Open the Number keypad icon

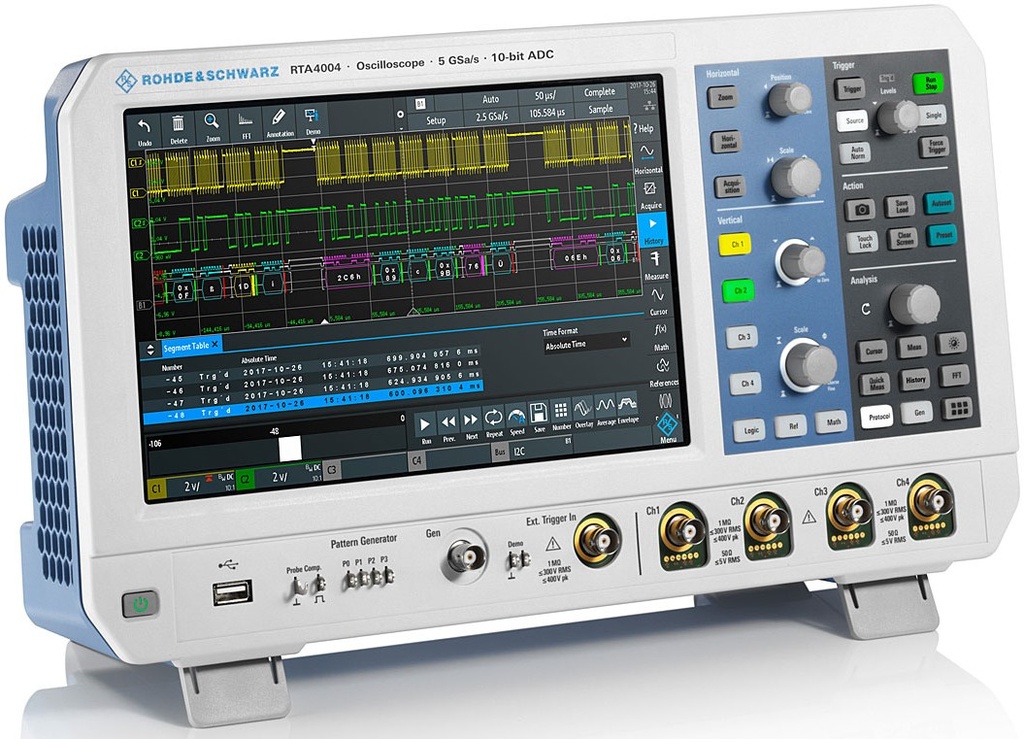tap(561, 415)
